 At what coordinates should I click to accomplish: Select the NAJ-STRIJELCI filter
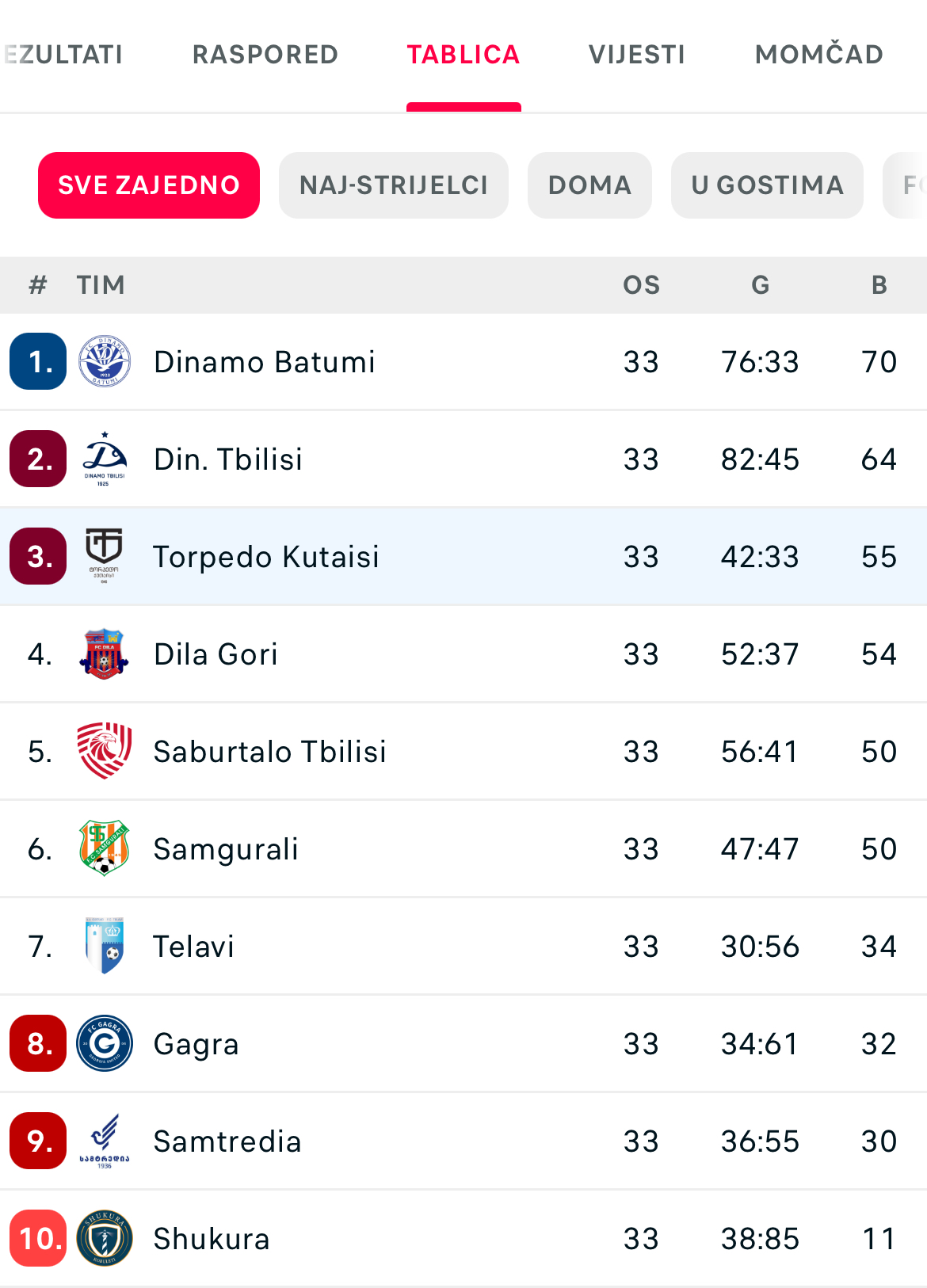pyautogui.click(x=394, y=185)
